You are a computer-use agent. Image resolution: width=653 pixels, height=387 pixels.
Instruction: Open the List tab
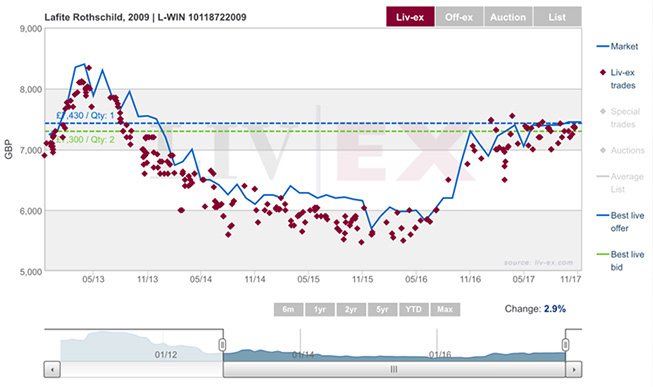point(557,17)
